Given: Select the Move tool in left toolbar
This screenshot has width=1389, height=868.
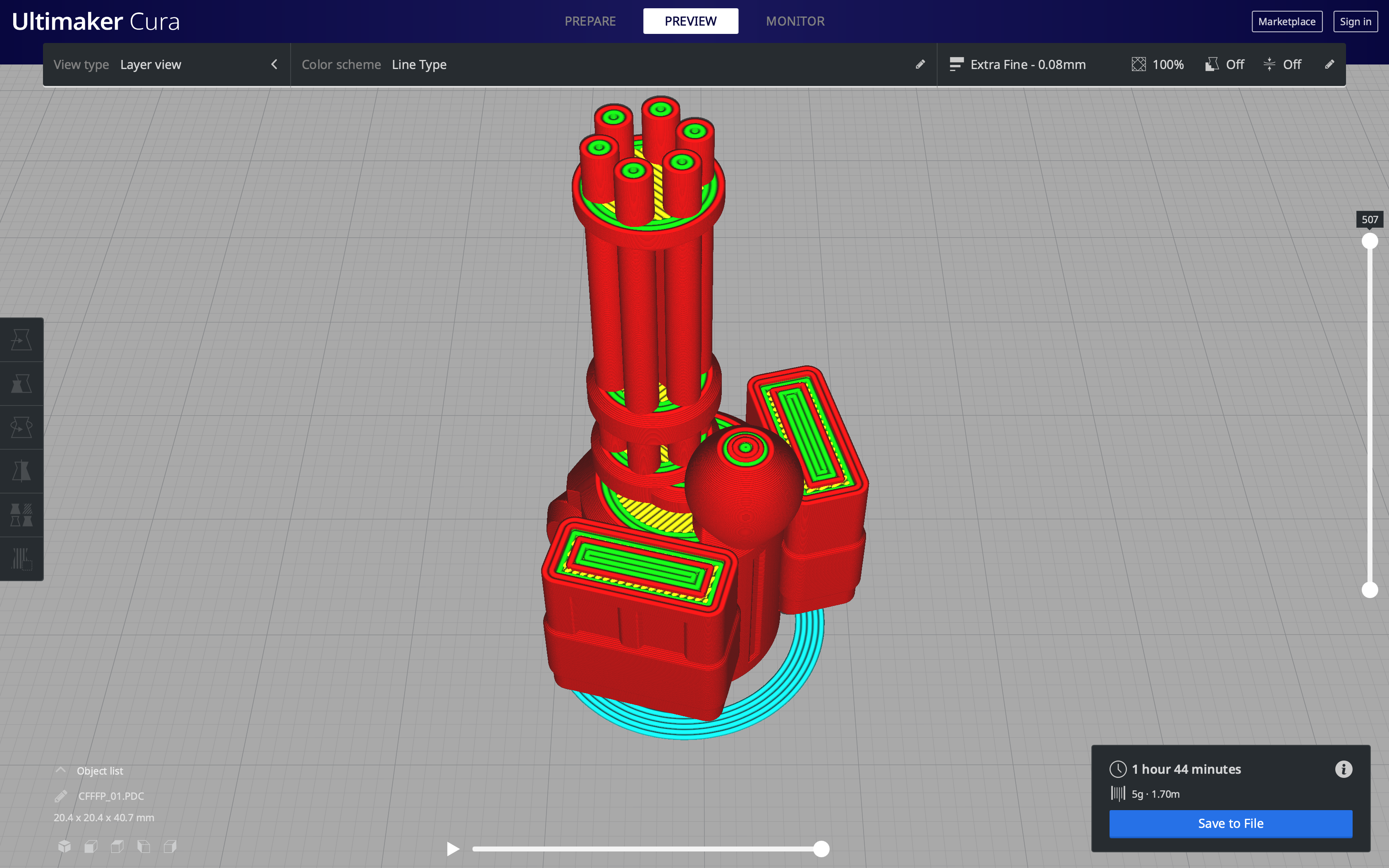Looking at the screenshot, I should click(x=21, y=340).
